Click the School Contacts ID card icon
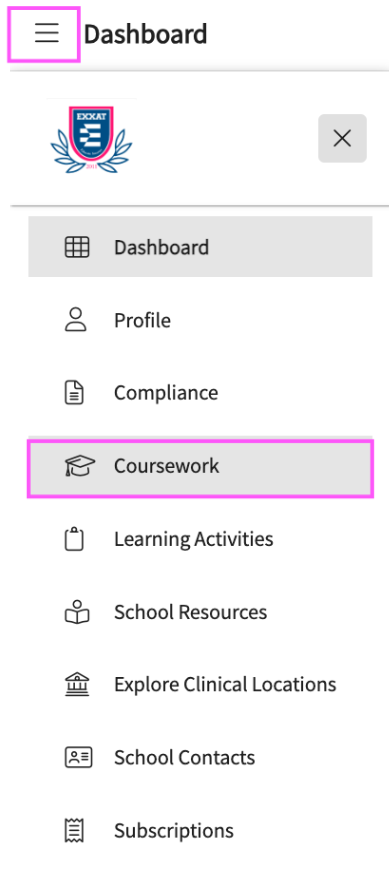 [78, 757]
